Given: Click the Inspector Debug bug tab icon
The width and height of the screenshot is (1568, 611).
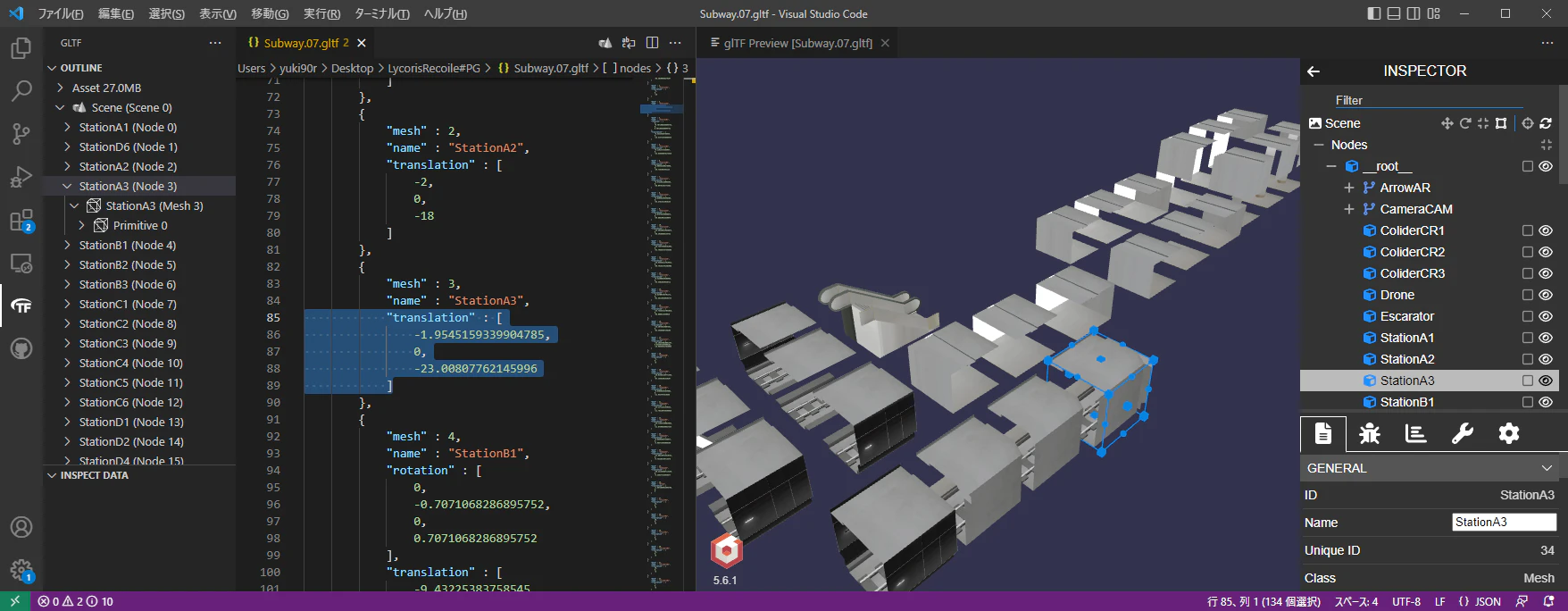Looking at the screenshot, I should click(x=1370, y=434).
